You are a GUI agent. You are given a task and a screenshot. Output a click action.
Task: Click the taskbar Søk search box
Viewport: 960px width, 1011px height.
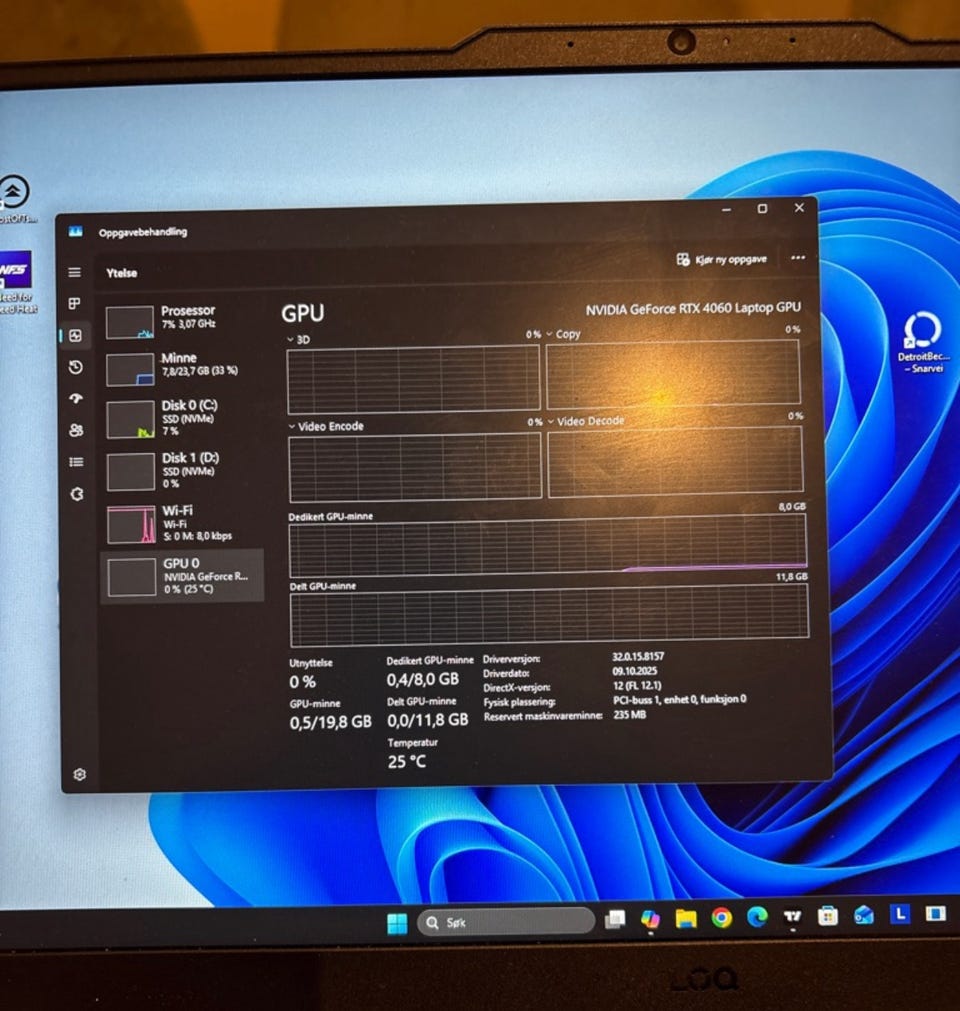click(506, 922)
